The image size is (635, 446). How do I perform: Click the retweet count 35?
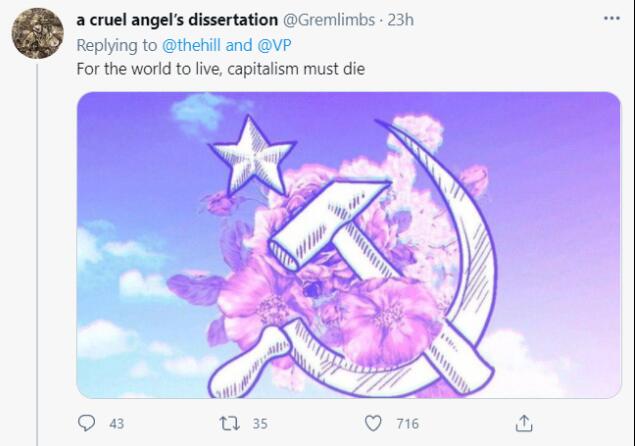(260, 424)
